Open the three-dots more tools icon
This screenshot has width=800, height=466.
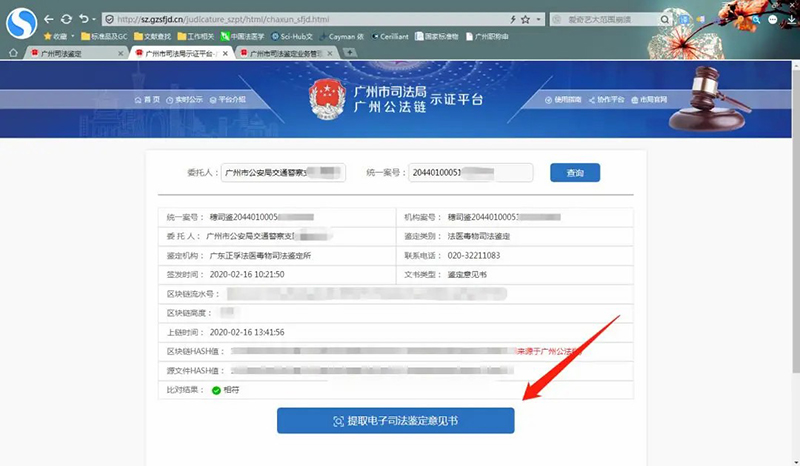(773, 19)
